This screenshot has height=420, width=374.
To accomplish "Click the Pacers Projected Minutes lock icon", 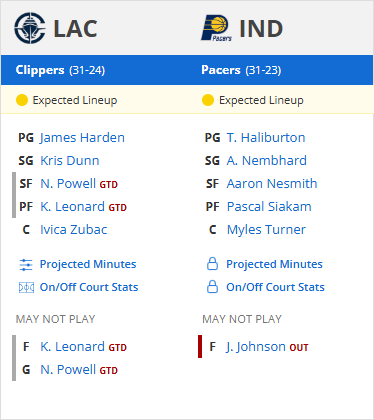I will coord(212,264).
